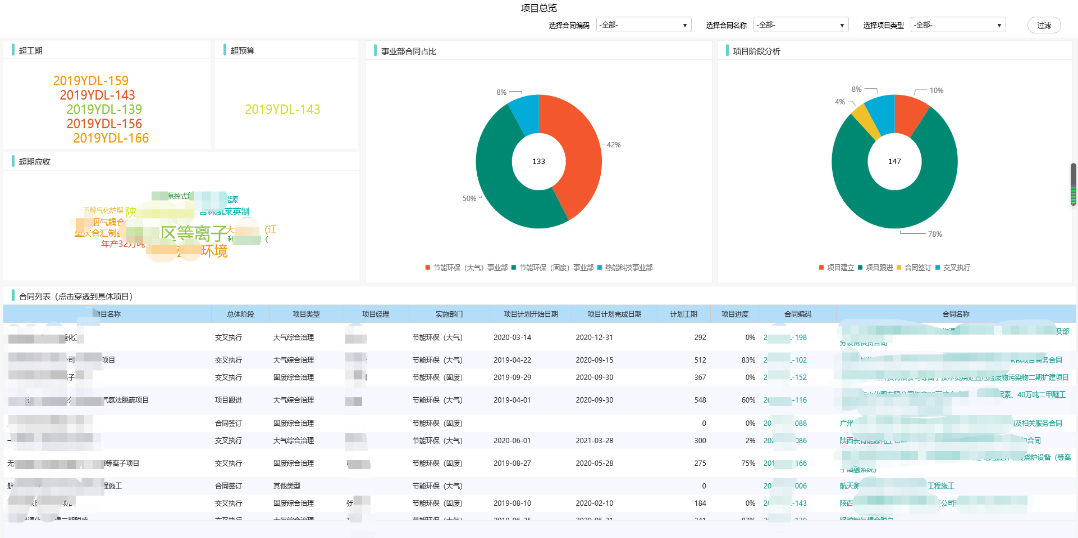Toggle the 项目跟进 legend item
Screen dimensions: 1078x538
(x=874, y=267)
